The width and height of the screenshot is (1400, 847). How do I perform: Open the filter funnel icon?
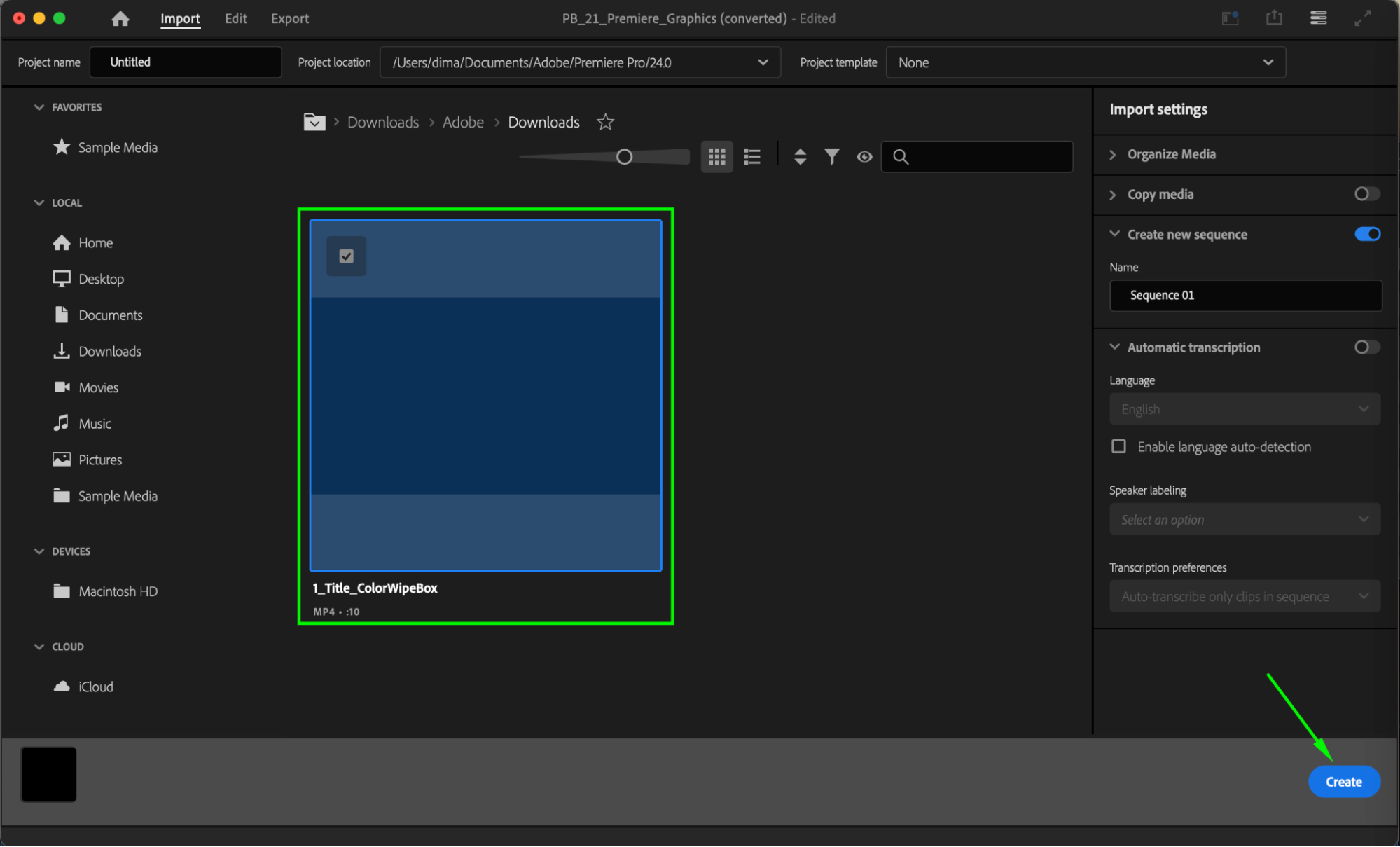tap(831, 157)
